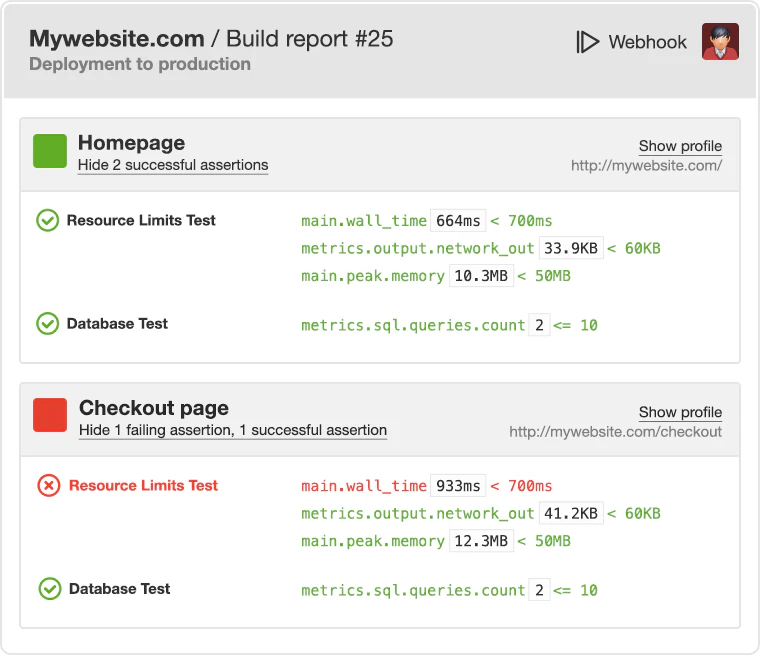
Task: Click the Webhook label in header
Action: click(x=648, y=42)
